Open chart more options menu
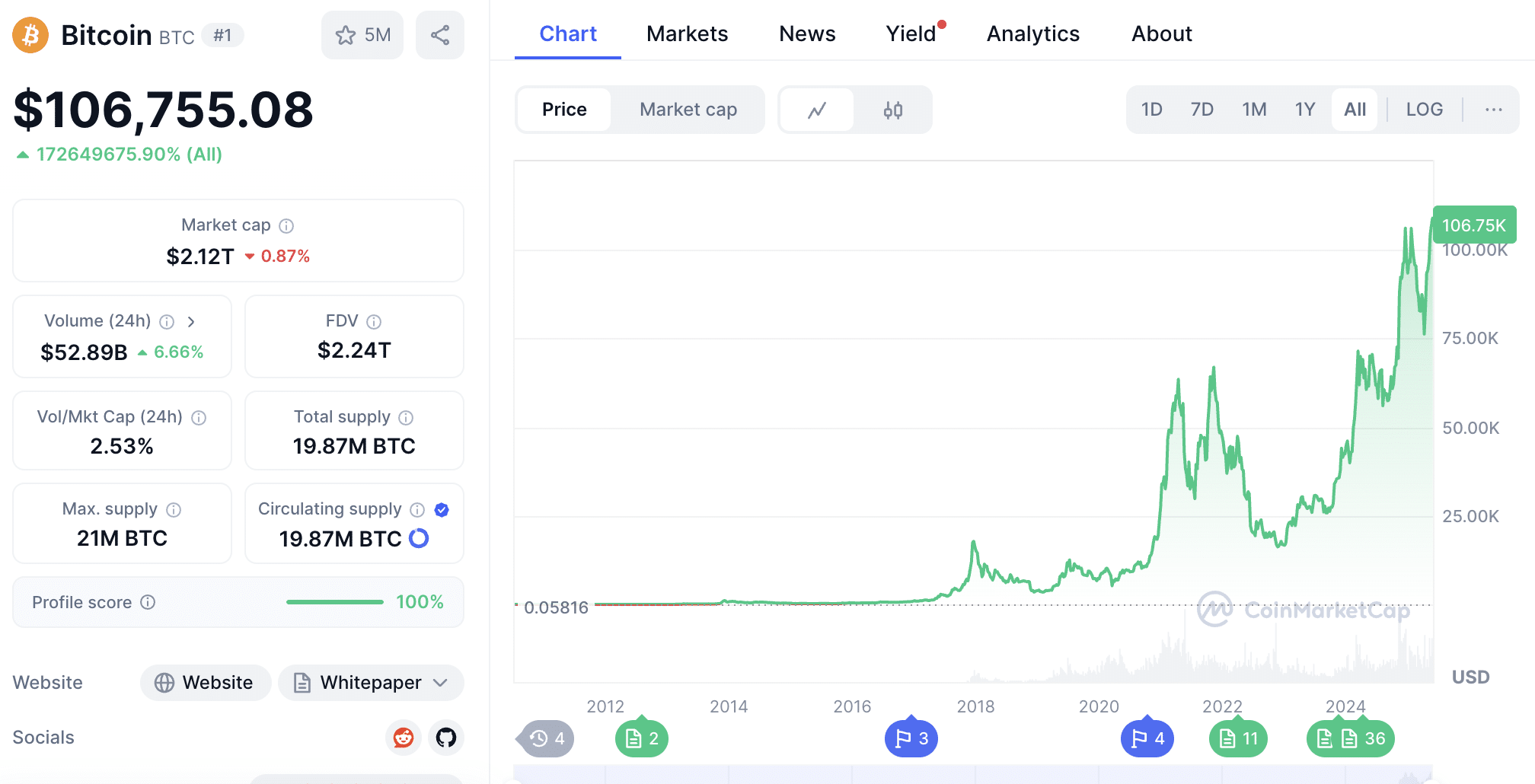The width and height of the screenshot is (1535, 784). pyautogui.click(x=1494, y=110)
